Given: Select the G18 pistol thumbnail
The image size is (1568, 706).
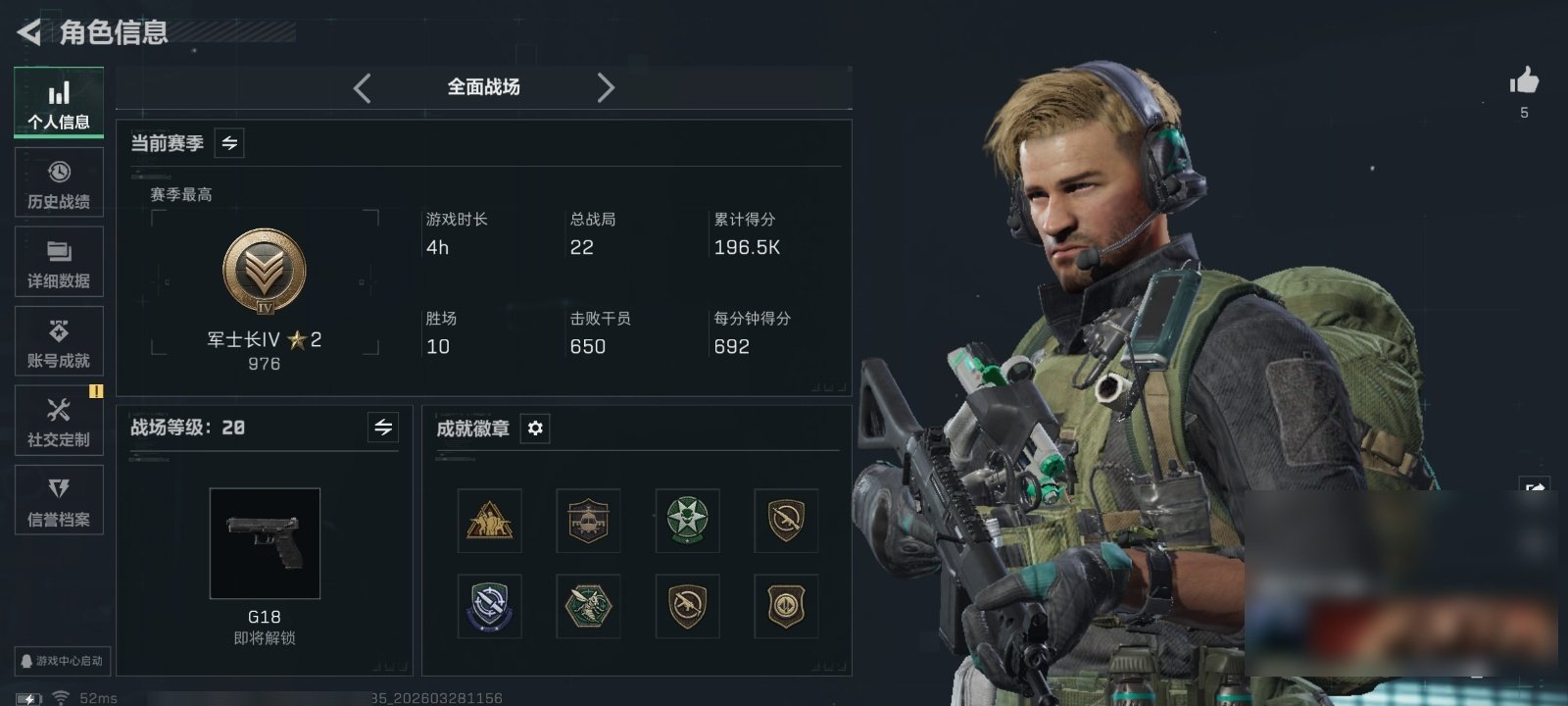Looking at the screenshot, I should (265, 543).
